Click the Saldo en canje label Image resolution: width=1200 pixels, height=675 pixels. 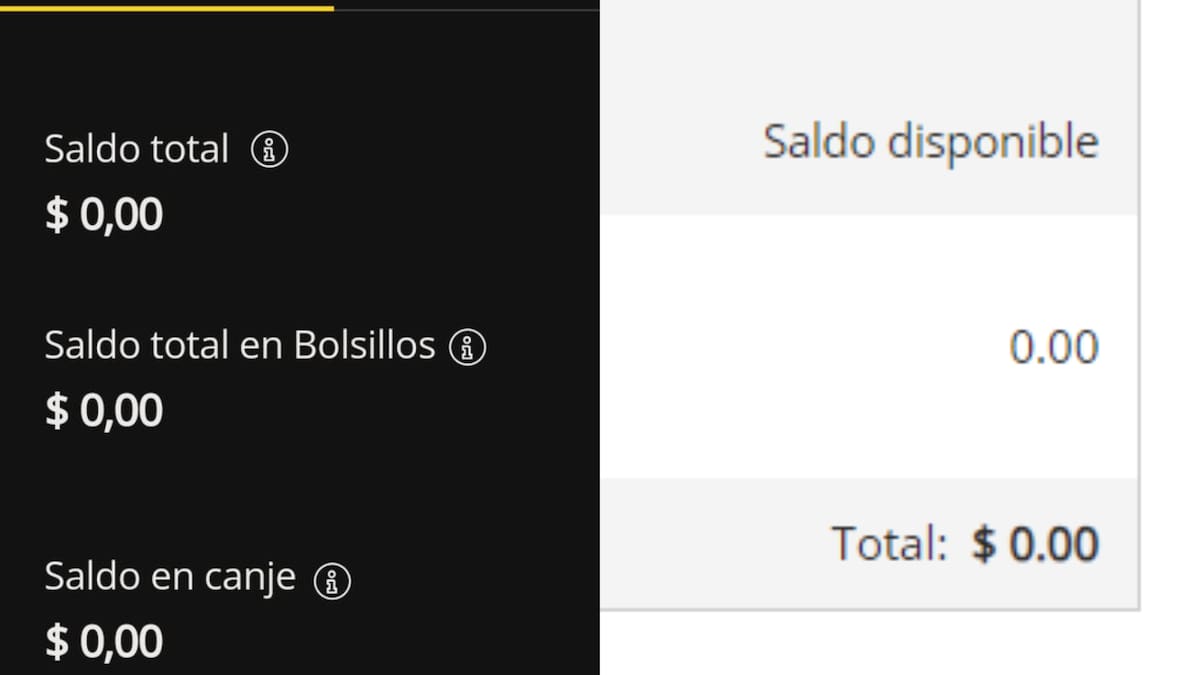tap(170, 577)
